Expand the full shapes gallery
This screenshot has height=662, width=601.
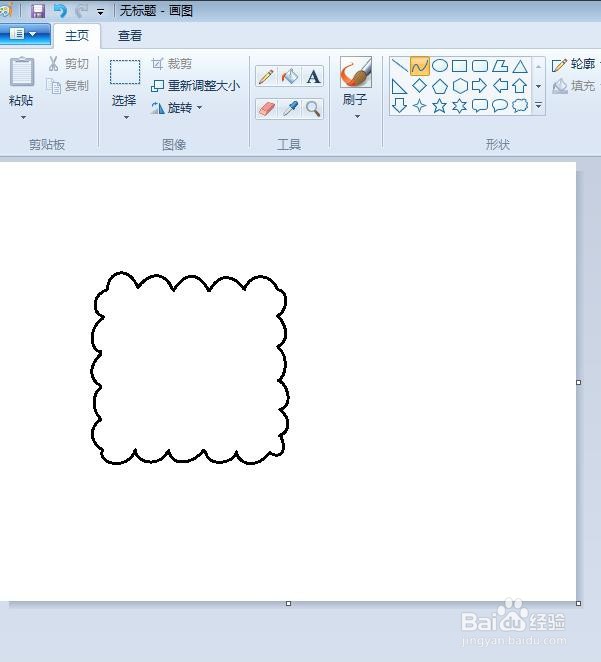tap(539, 105)
